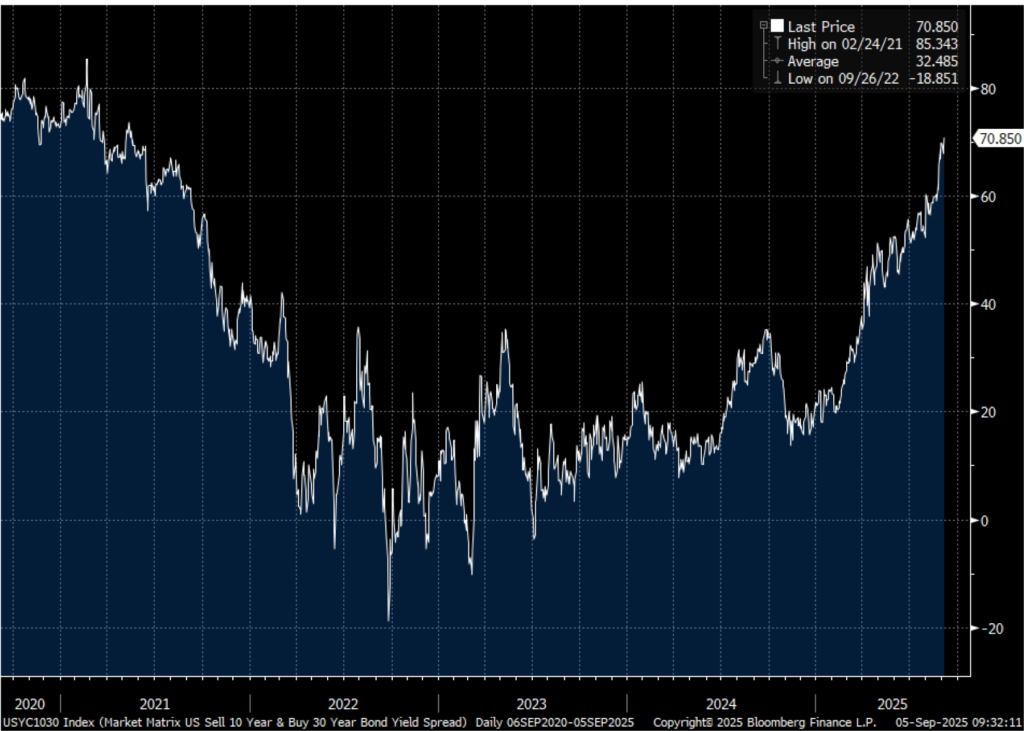Collapse the legend tree with minus box
This screenshot has height=731, width=1024.
[x=764, y=26]
